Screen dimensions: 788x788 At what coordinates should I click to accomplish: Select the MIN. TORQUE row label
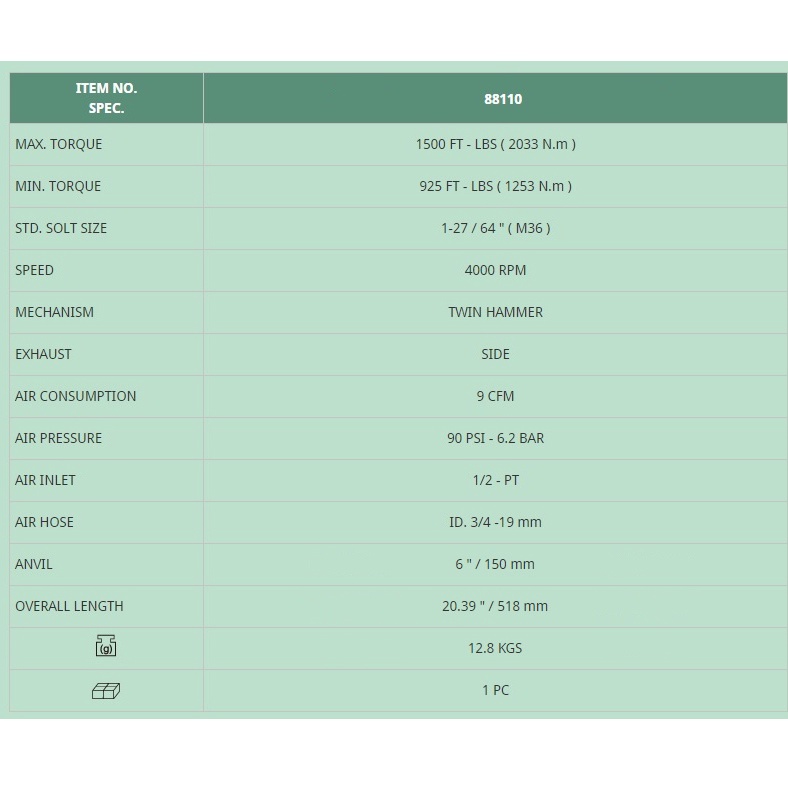[58, 186]
